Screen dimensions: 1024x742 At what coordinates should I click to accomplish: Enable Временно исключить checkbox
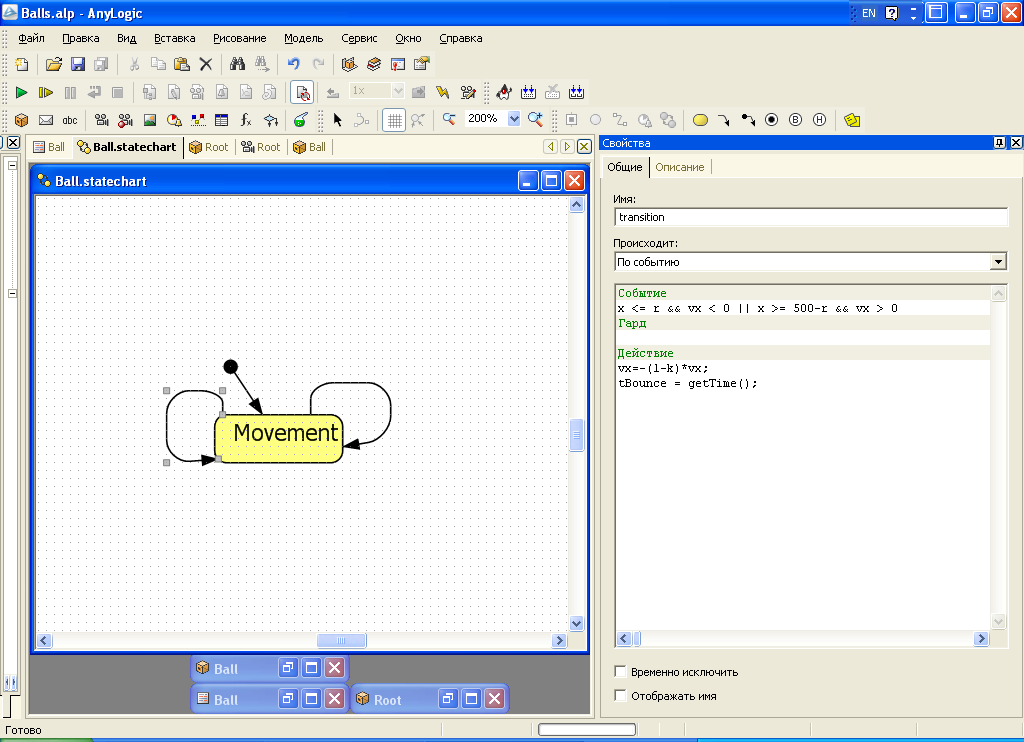pos(620,671)
